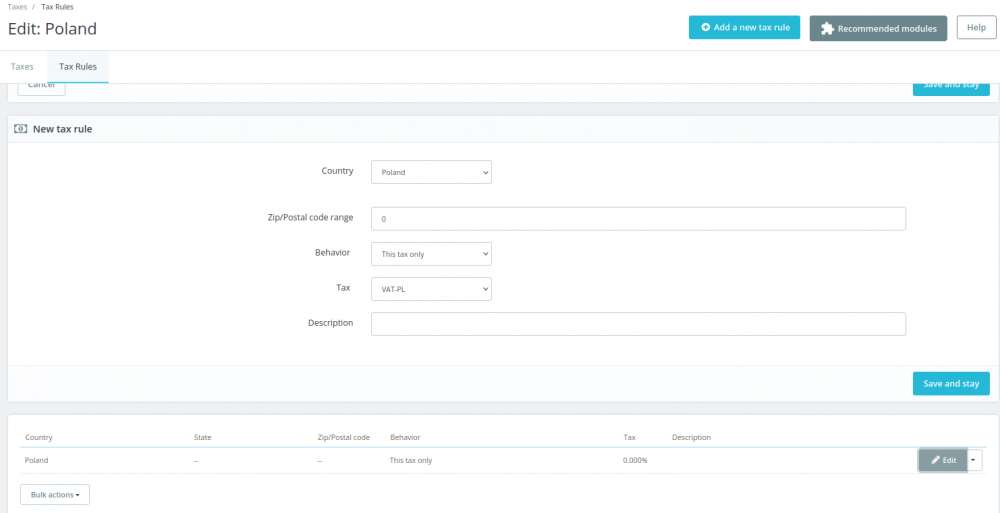Select the Tax Rules tab
1000x513 pixels.
click(78, 67)
